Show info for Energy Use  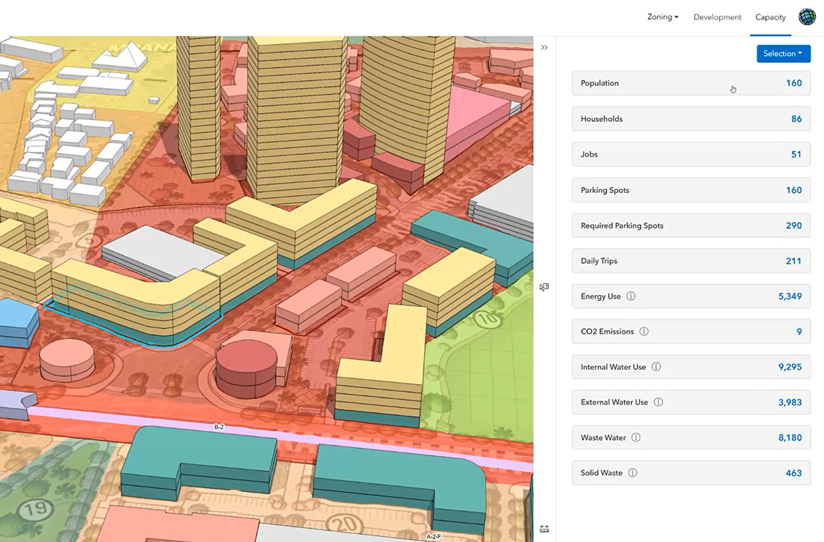coord(631,296)
